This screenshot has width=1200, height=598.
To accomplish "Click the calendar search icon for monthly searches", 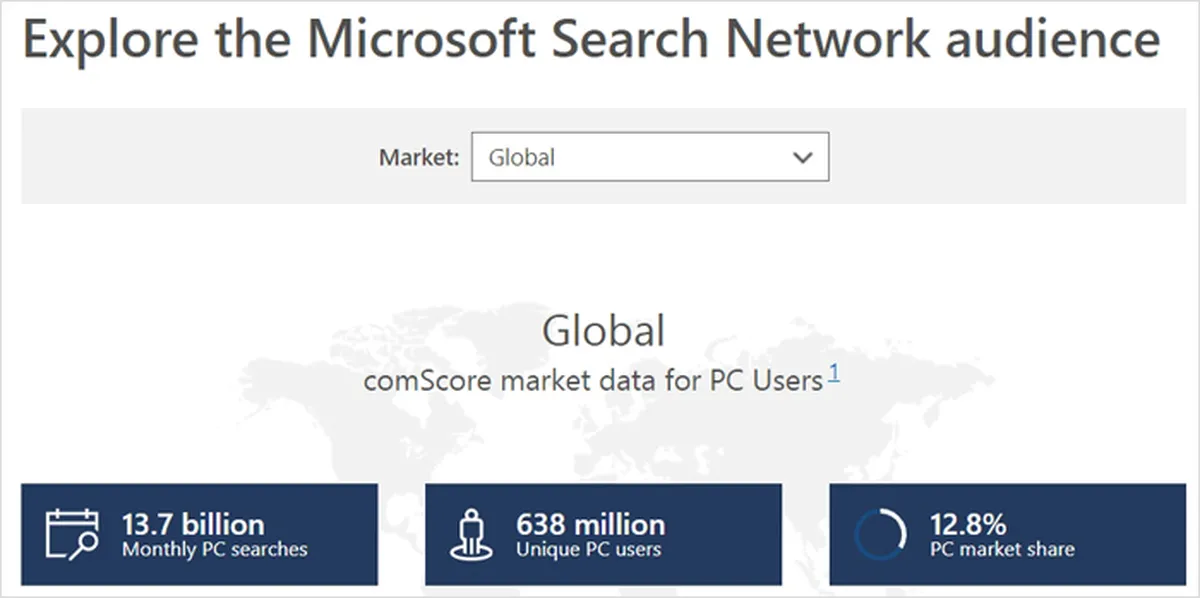I will click(x=72, y=534).
